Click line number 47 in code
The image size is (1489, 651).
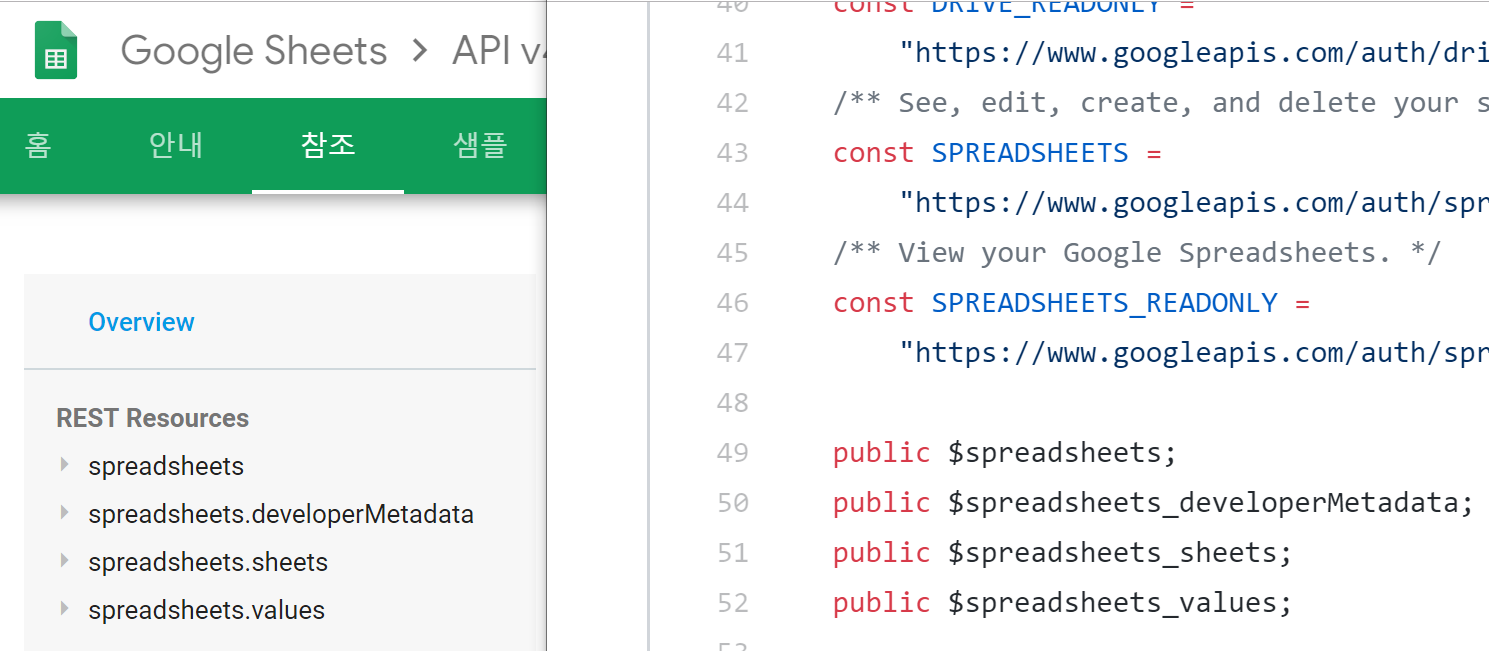[x=733, y=353]
